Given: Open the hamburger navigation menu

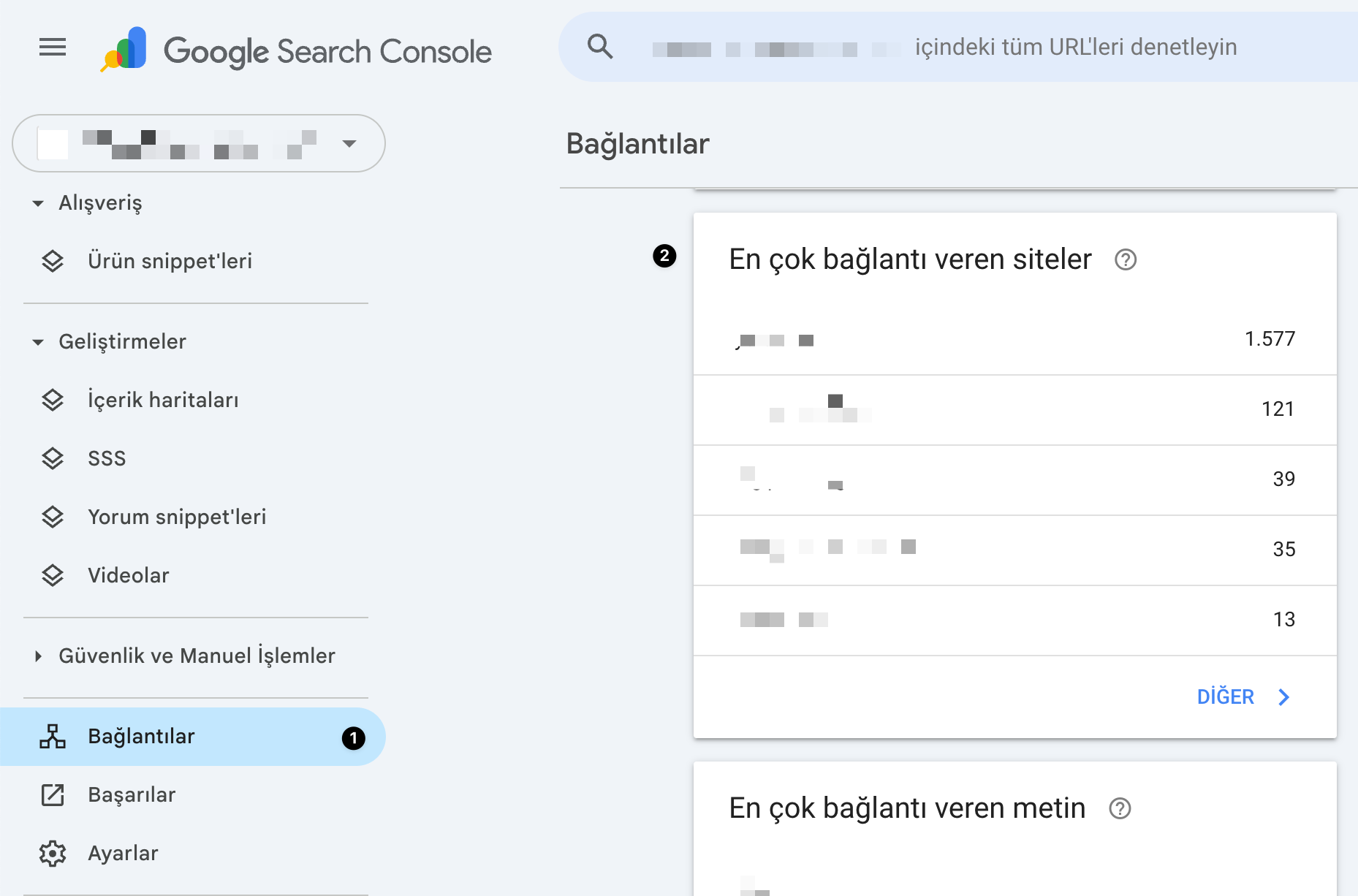Looking at the screenshot, I should (52, 48).
